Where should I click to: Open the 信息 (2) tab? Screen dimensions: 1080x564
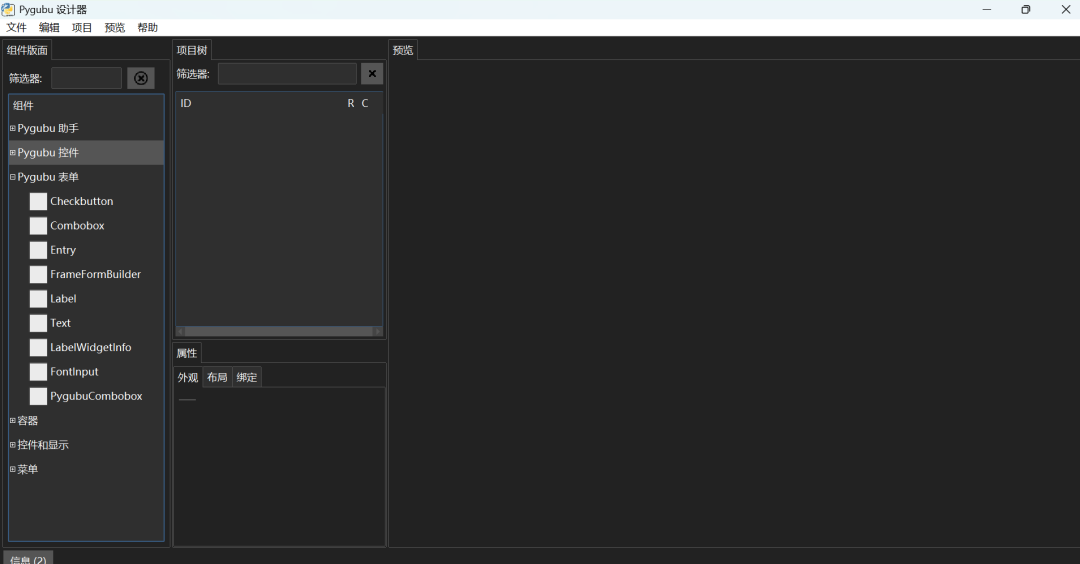(x=28, y=558)
